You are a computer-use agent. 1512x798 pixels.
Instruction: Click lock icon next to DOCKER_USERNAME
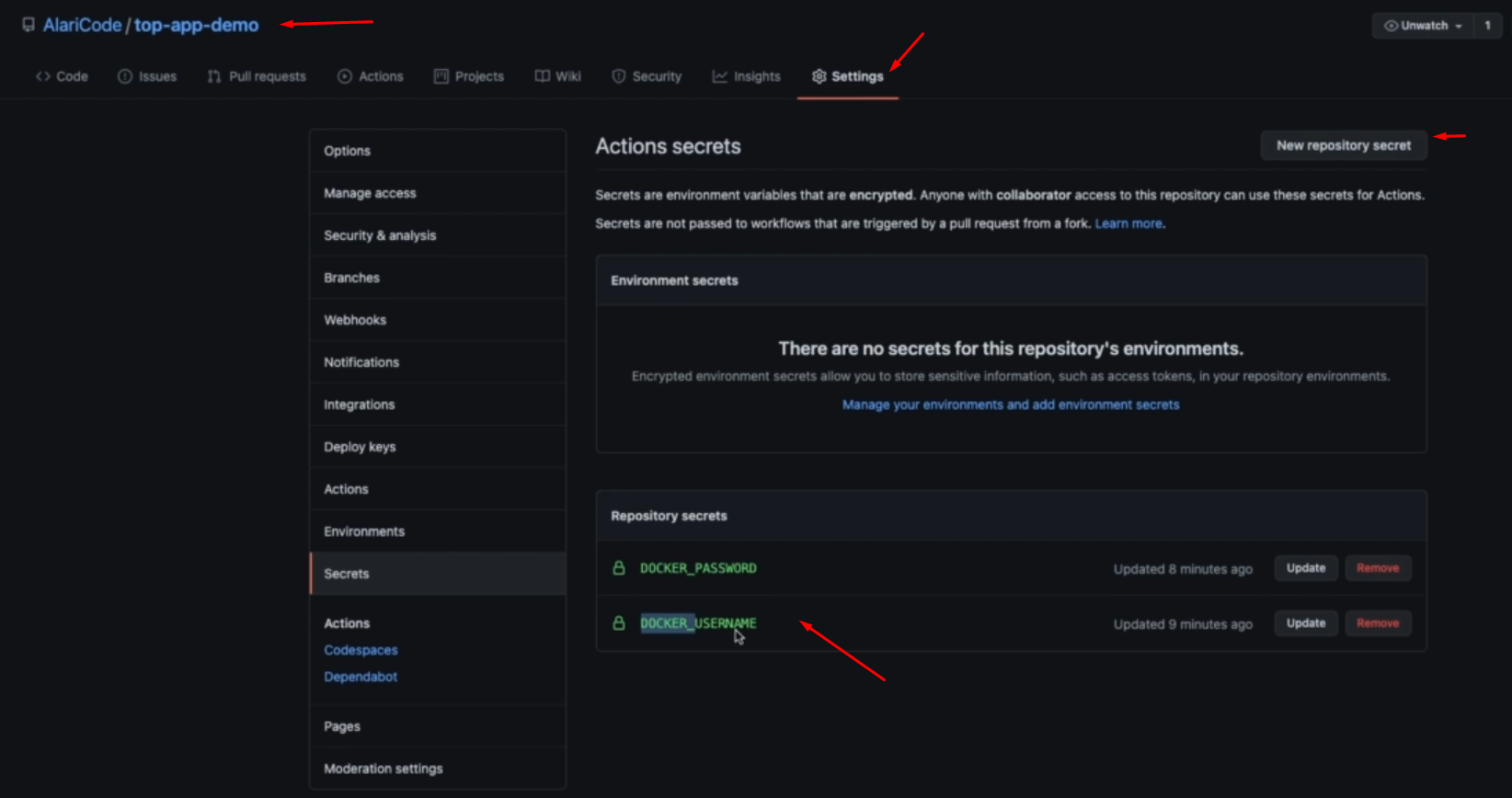click(619, 623)
